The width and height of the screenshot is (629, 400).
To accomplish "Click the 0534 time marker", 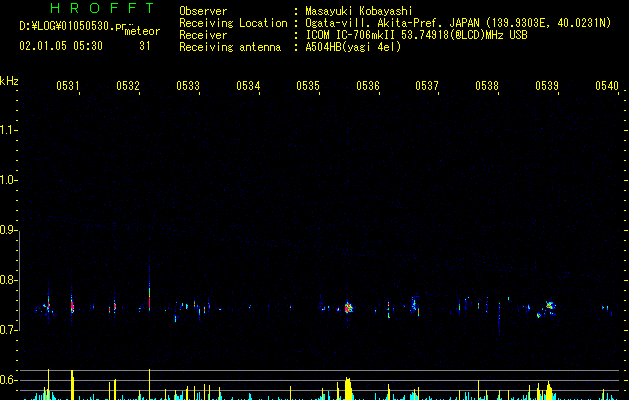I will click(248, 85).
